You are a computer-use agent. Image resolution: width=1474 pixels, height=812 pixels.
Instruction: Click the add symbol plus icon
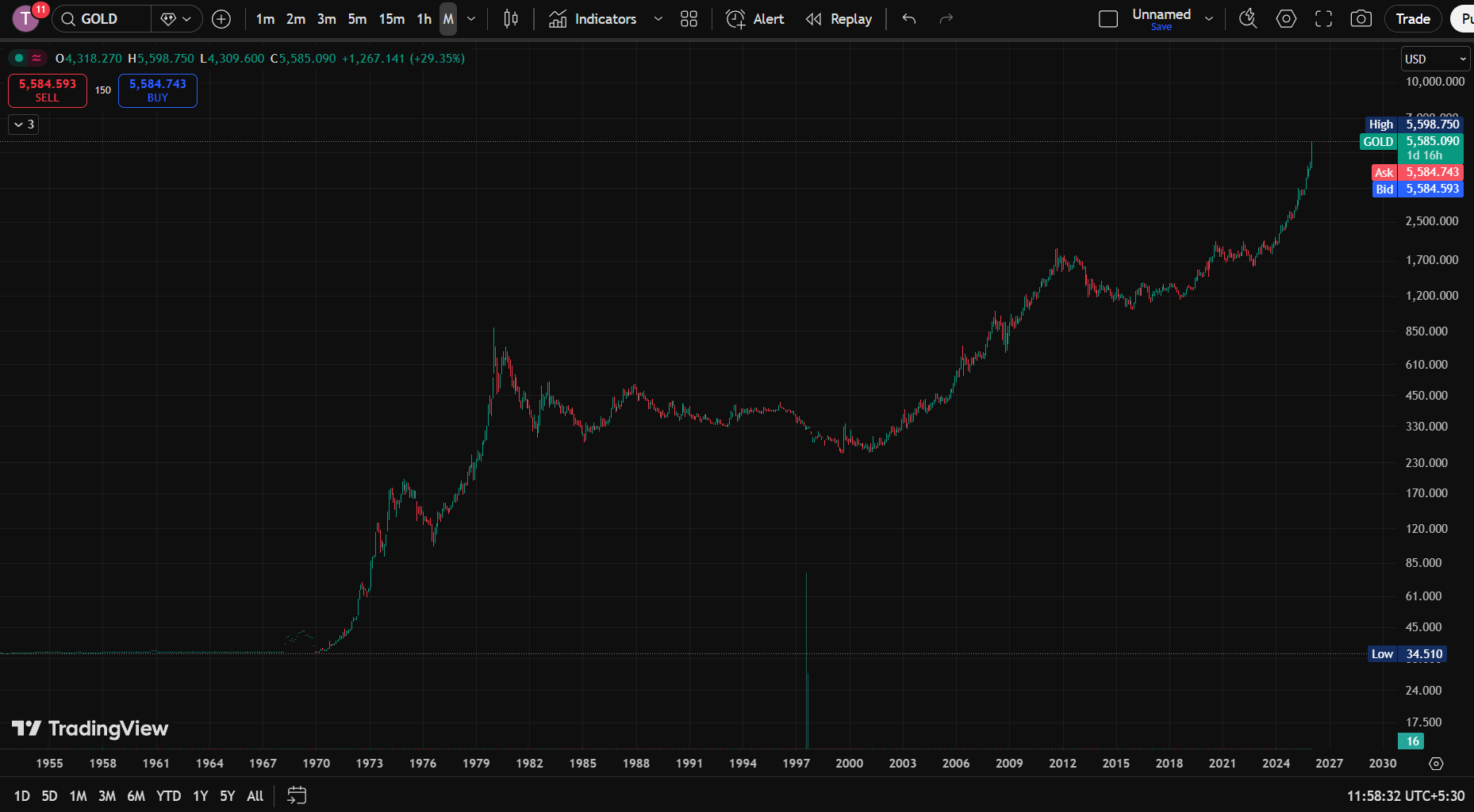pos(221,19)
